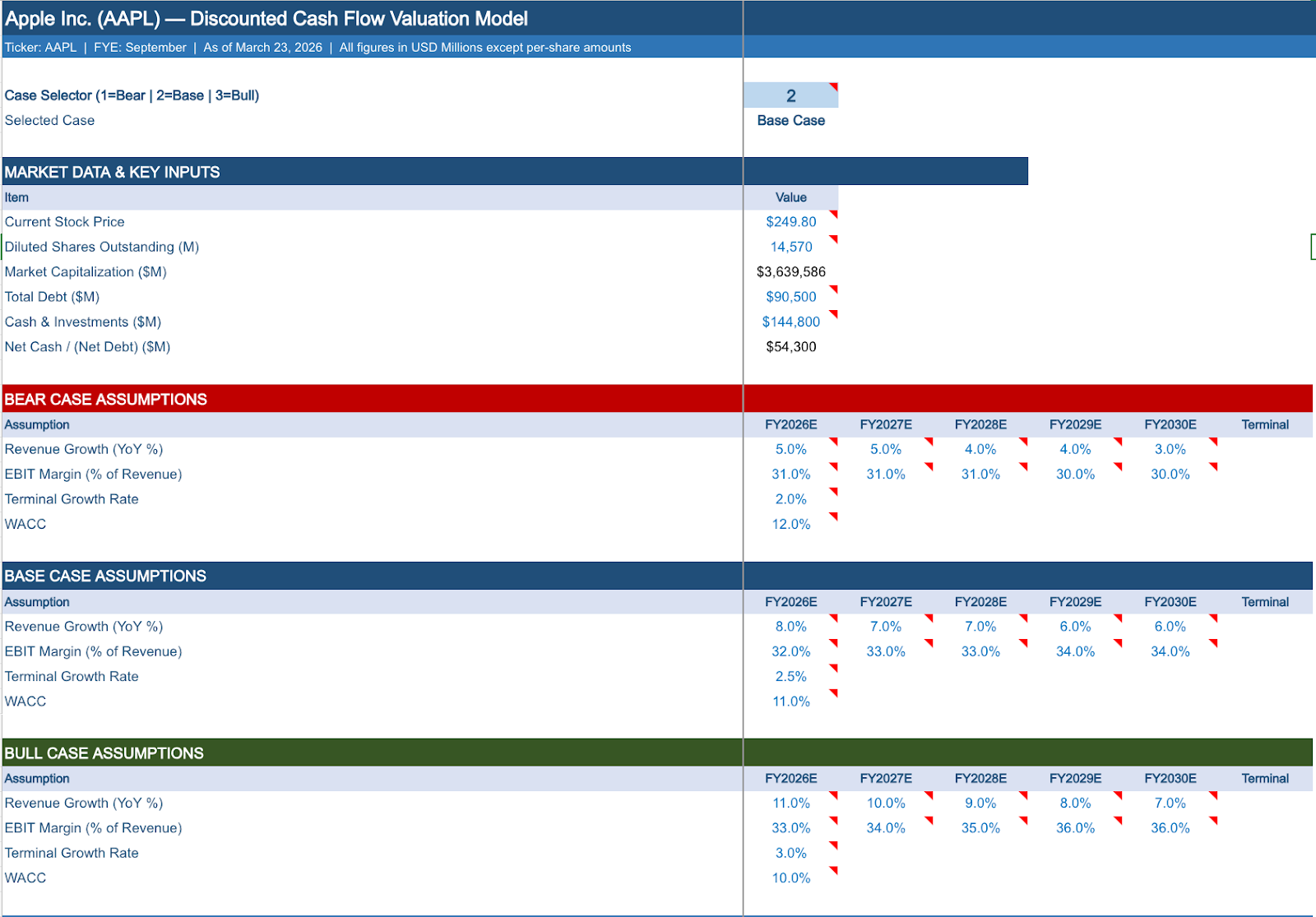Click Bear case FY2028E revenue growth 4.0%
Screen dimensions: 1316x917
point(980,449)
